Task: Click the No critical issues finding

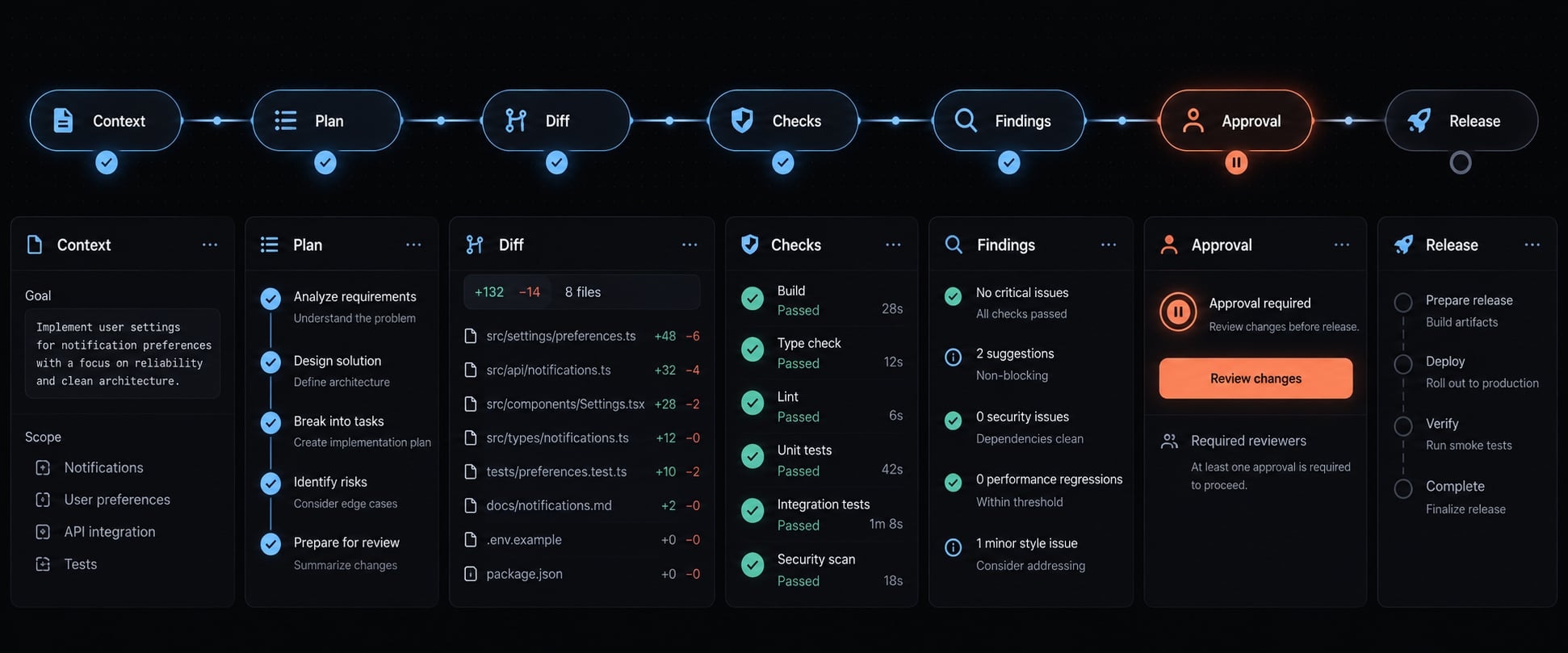Action: pos(1022,292)
